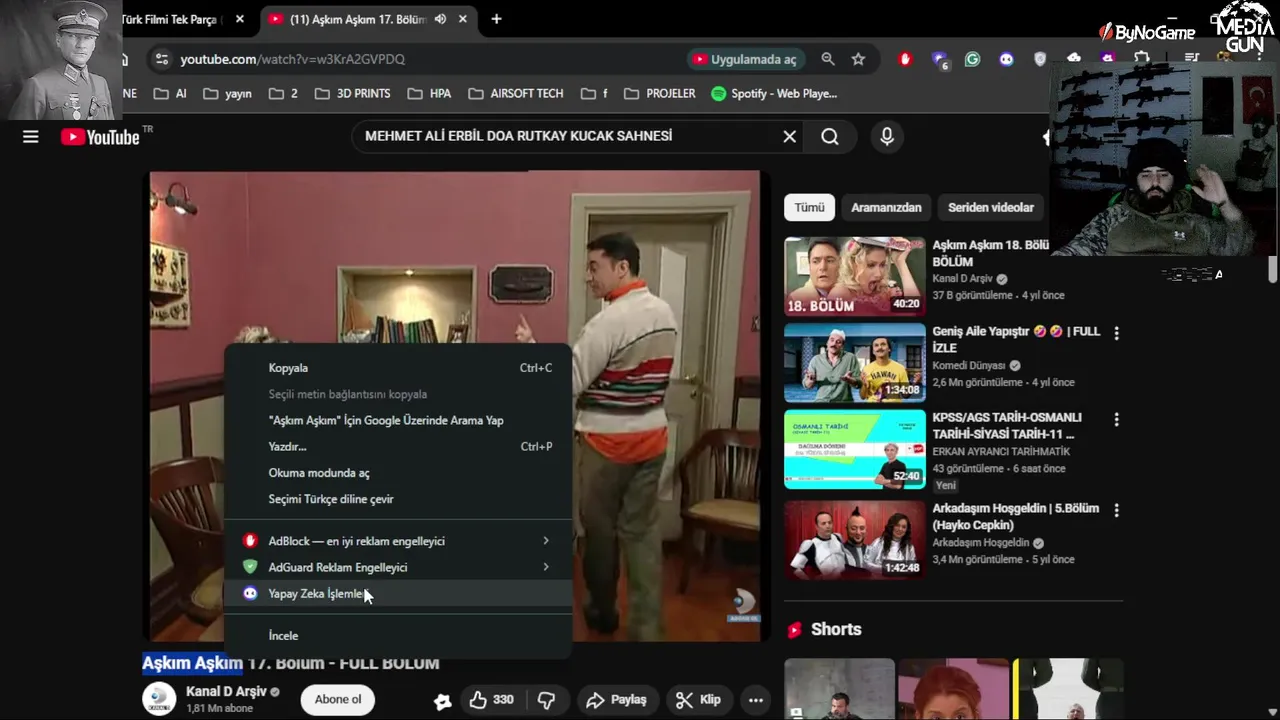The height and width of the screenshot is (720, 1280).
Task: Choose Kopyala in the context menu
Action: pyautogui.click(x=398, y=368)
